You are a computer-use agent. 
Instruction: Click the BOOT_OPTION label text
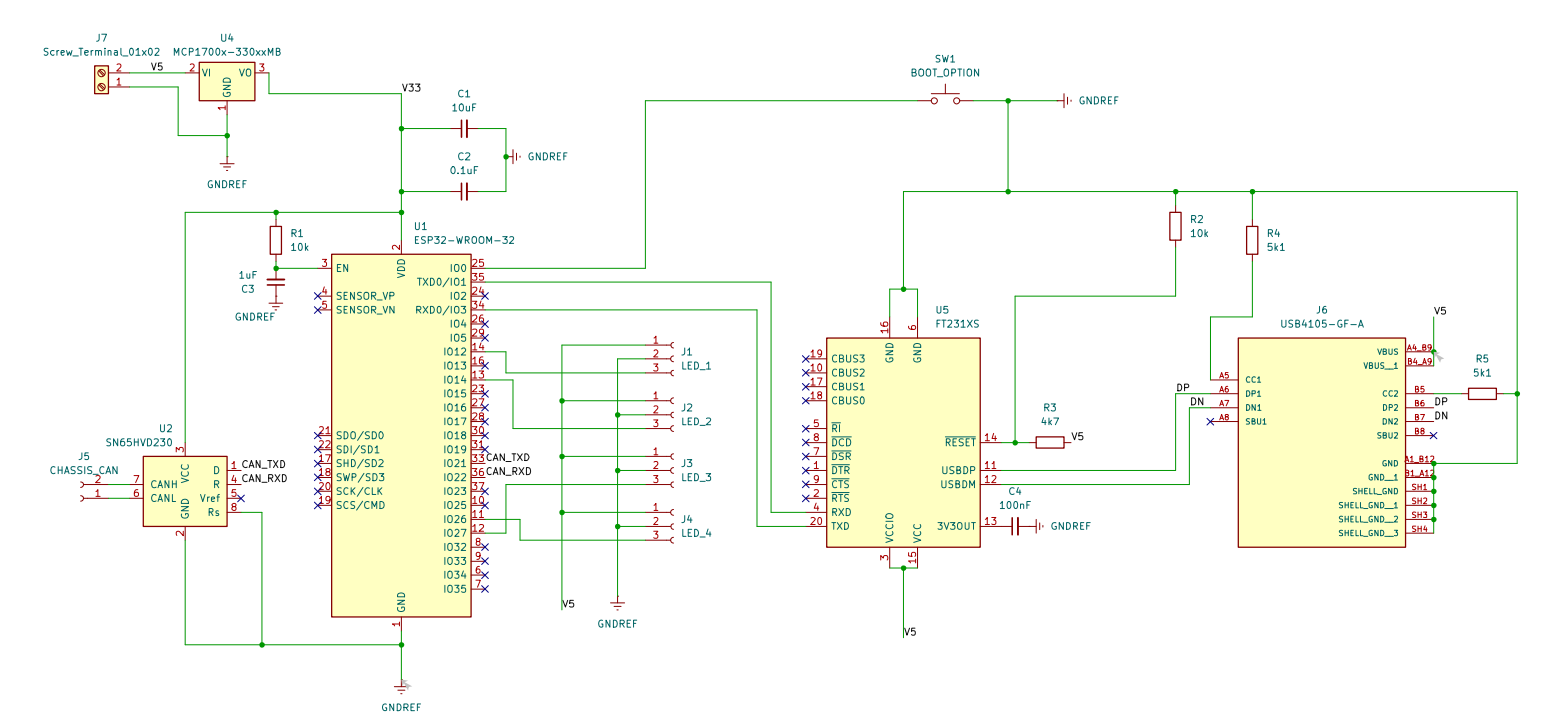click(945, 73)
